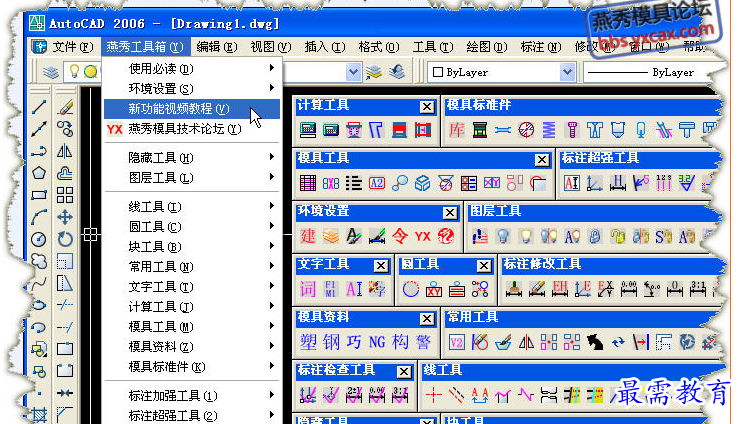Image resolution: width=739 pixels, height=424 pixels.
Task: Close the 计算工具 floating toolbar
Action: coord(427,107)
